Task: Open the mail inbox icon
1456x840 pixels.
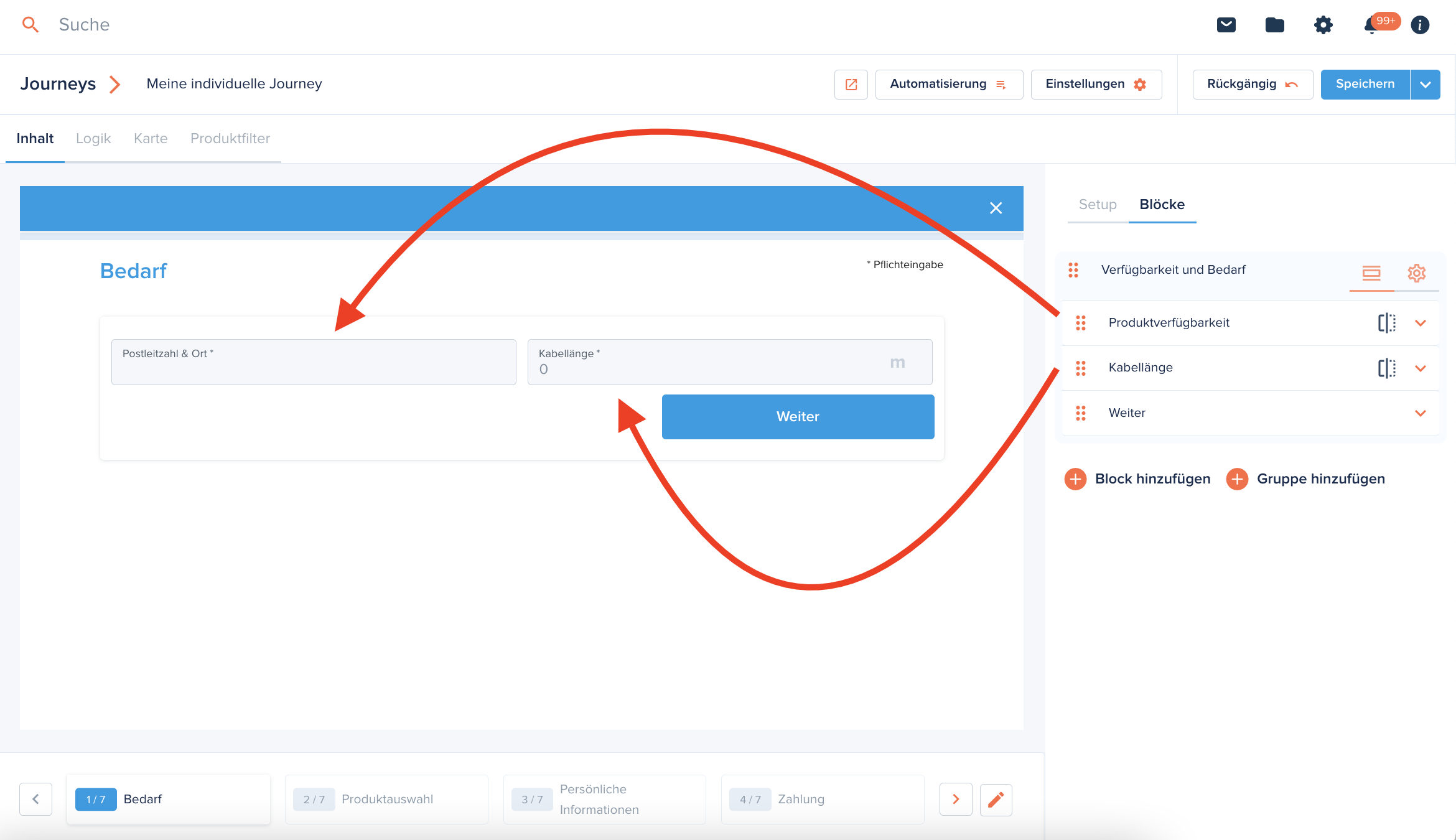Action: point(1226,25)
